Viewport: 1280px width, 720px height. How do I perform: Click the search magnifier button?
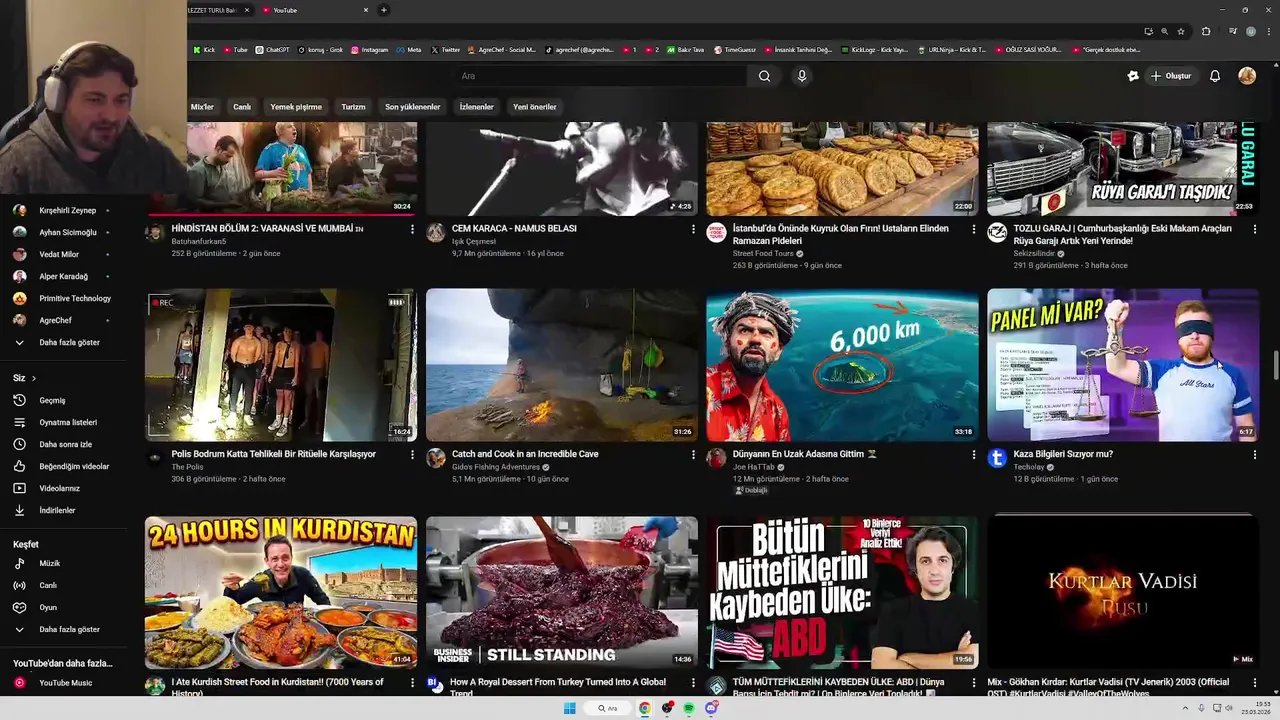coord(764,76)
